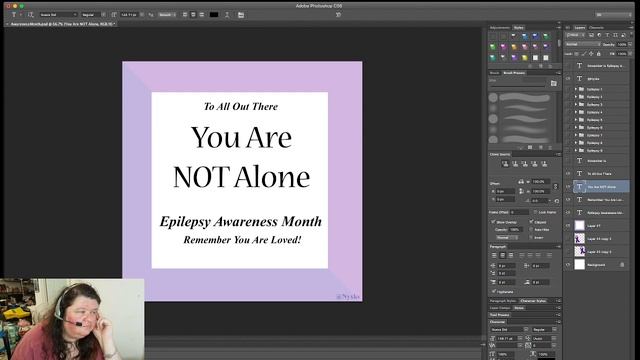The width and height of the screenshot is (640, 360).
Task: Open Character panel font family dropdown
Action: click(509, 329)
